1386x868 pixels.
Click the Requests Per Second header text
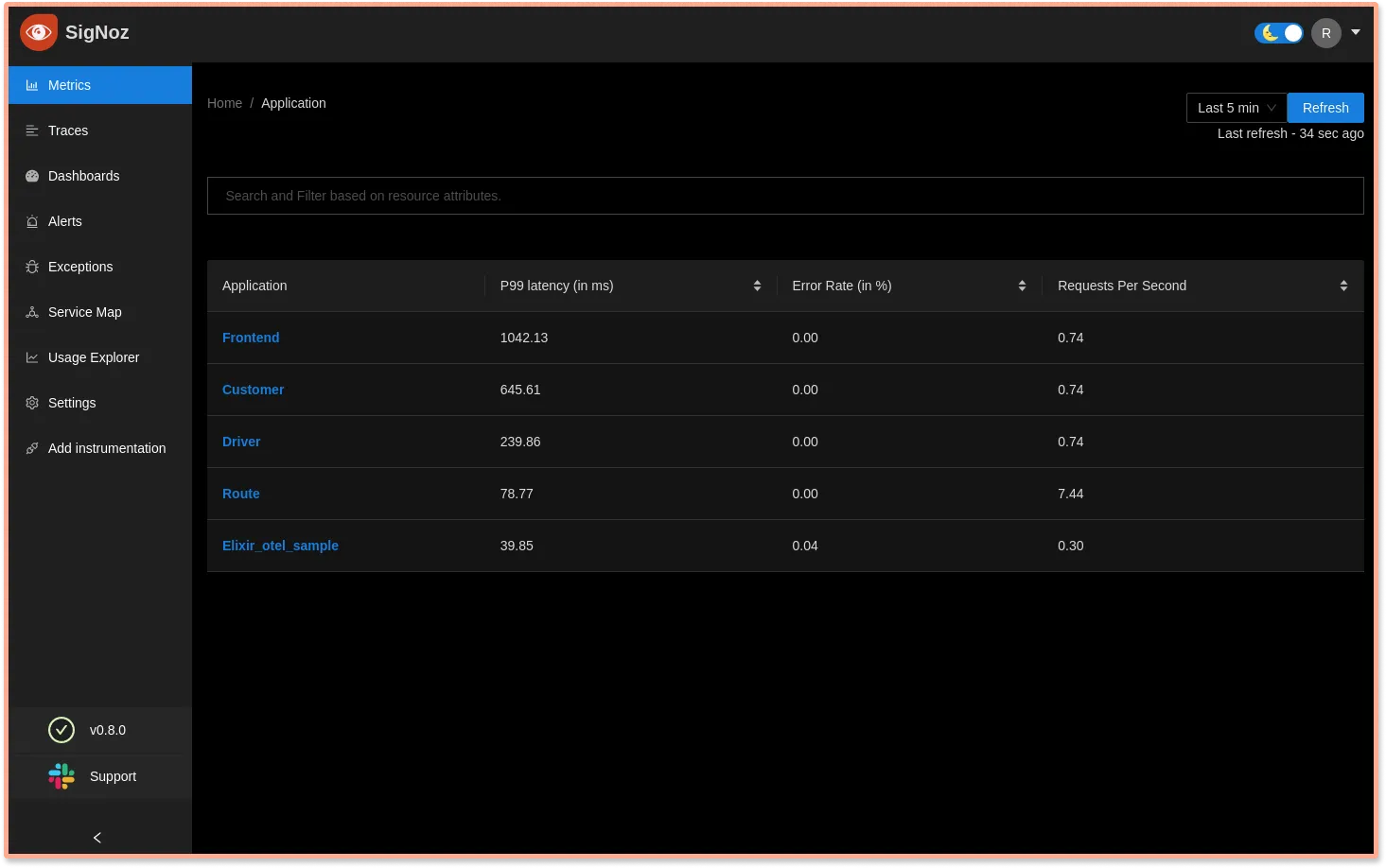[1122, 286]
